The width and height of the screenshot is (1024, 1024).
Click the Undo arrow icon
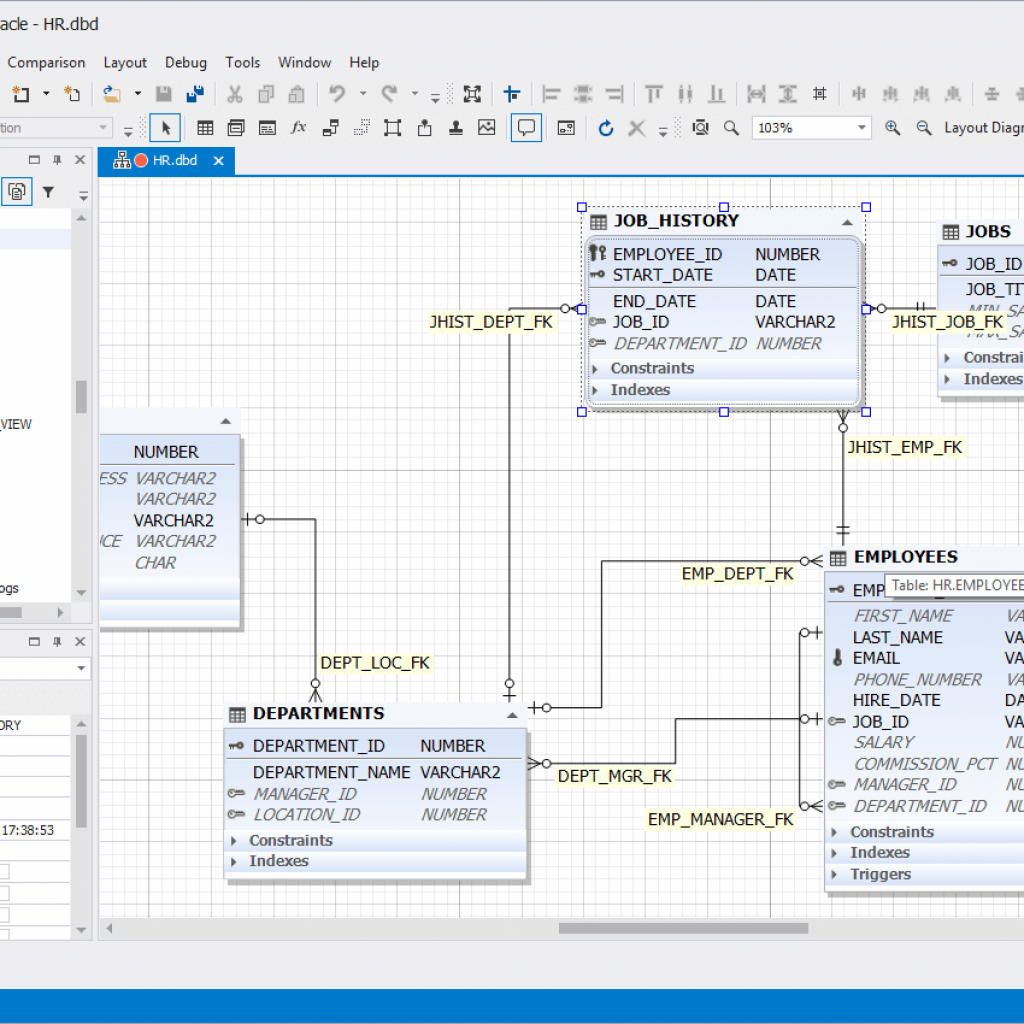click(337, 94)
